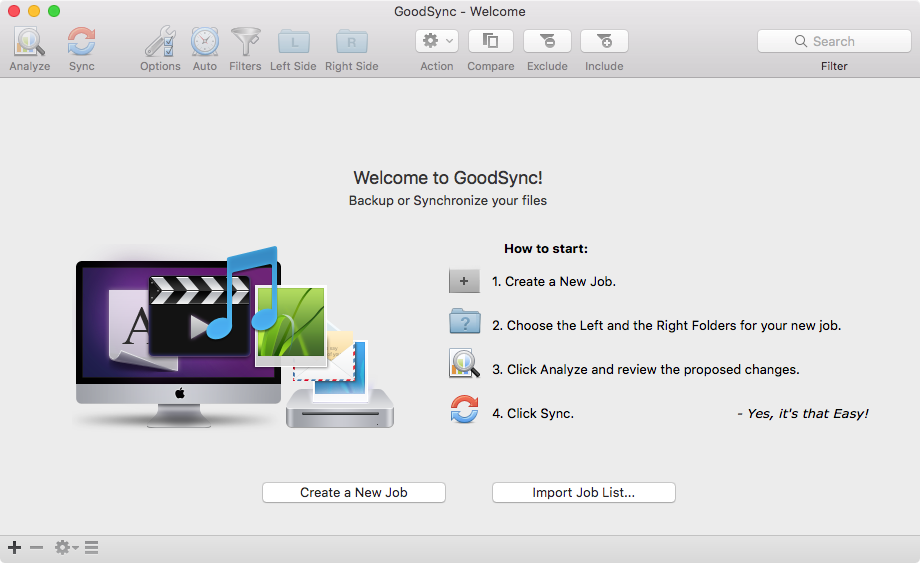The height and width of the screenshot is (563, 920).
Task: Add a job with bottom plus icon
Action: pyautogui.click(x=15, y=548)
